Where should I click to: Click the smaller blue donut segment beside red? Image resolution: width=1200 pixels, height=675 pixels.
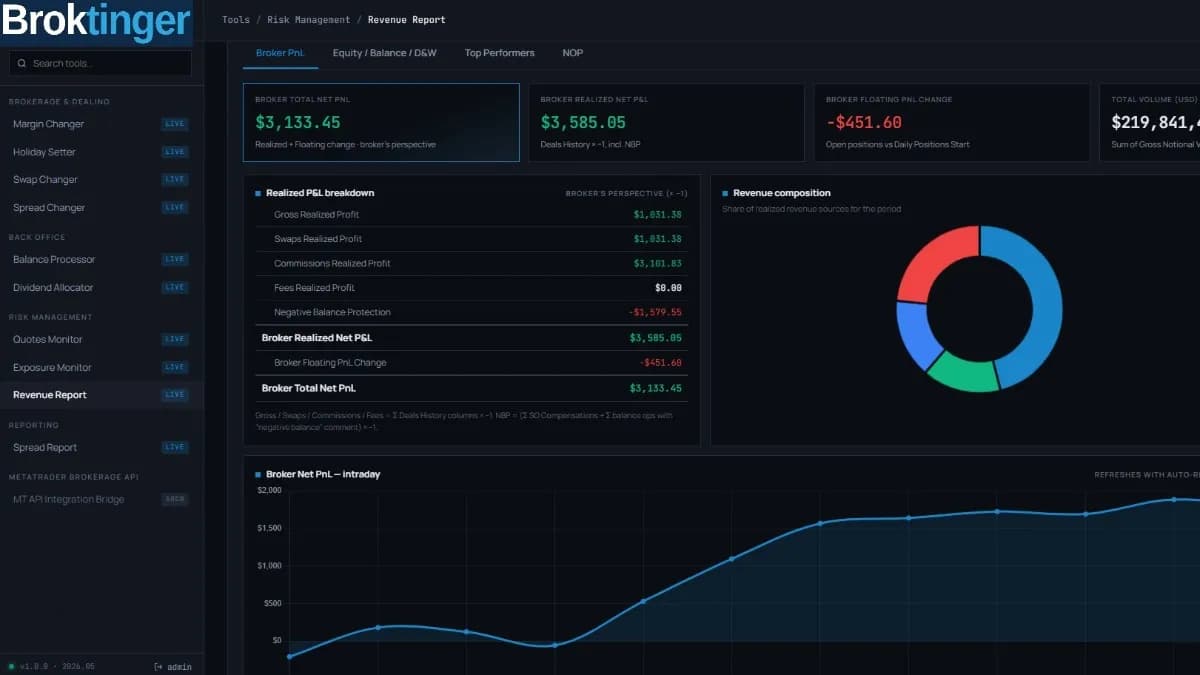(916, 334)
